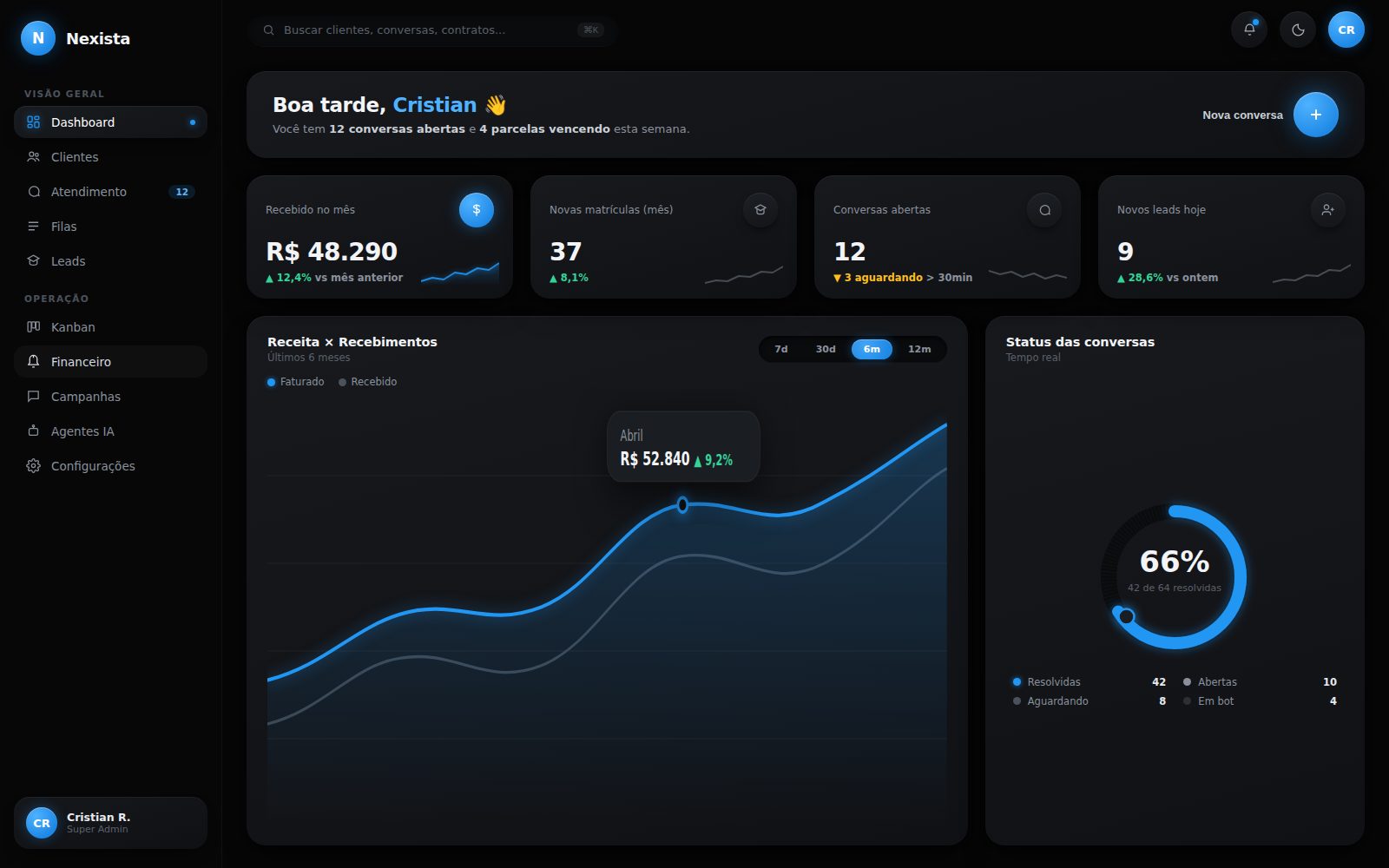Click the 3 aguardando warning text
The height and width of the screenshot is (868, 1389).
point(878,278)
